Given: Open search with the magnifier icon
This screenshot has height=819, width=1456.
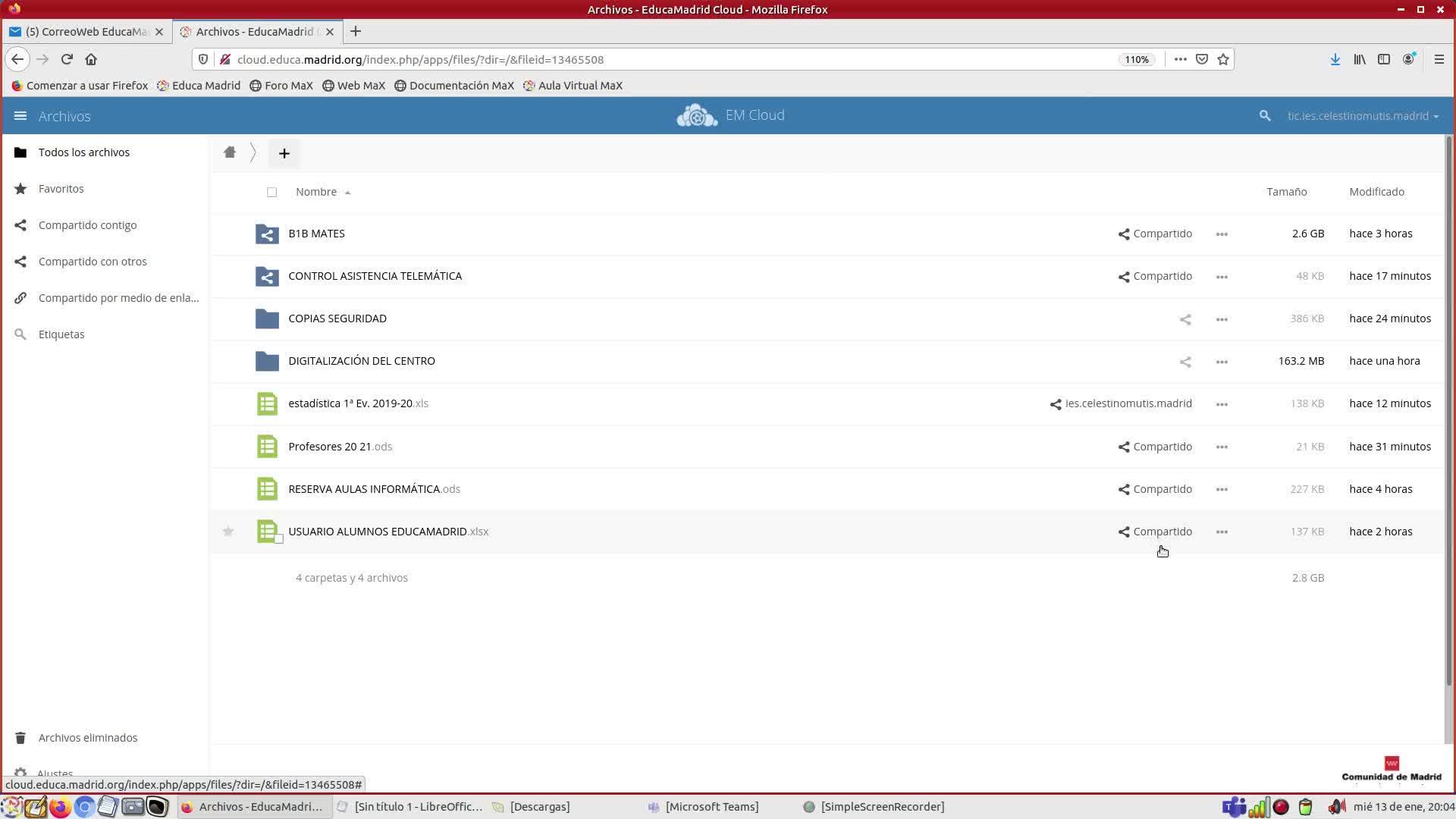Looking at the screenshot, I should 1264,116.
